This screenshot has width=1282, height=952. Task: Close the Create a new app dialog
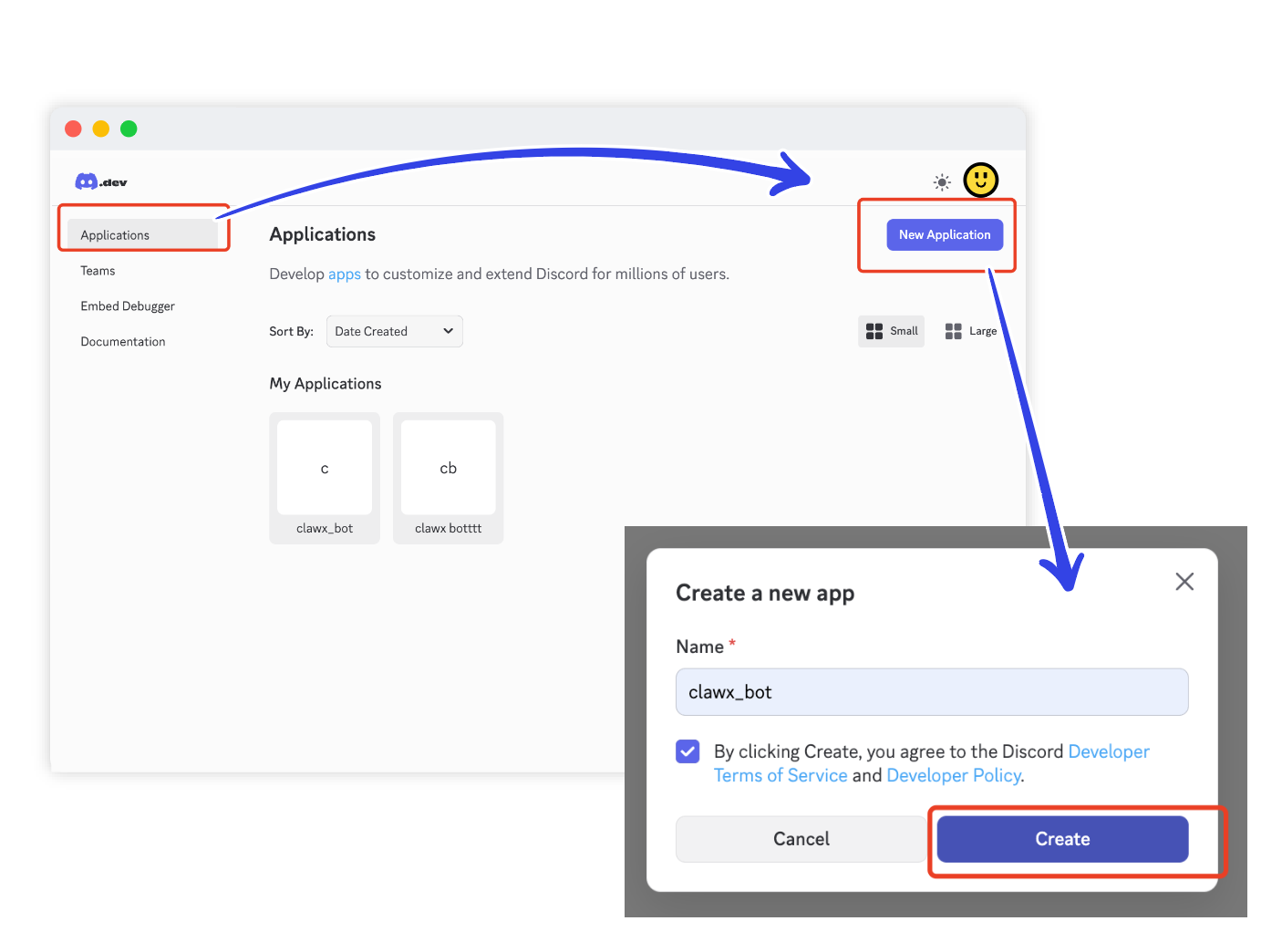click(x=1184, y=582)
